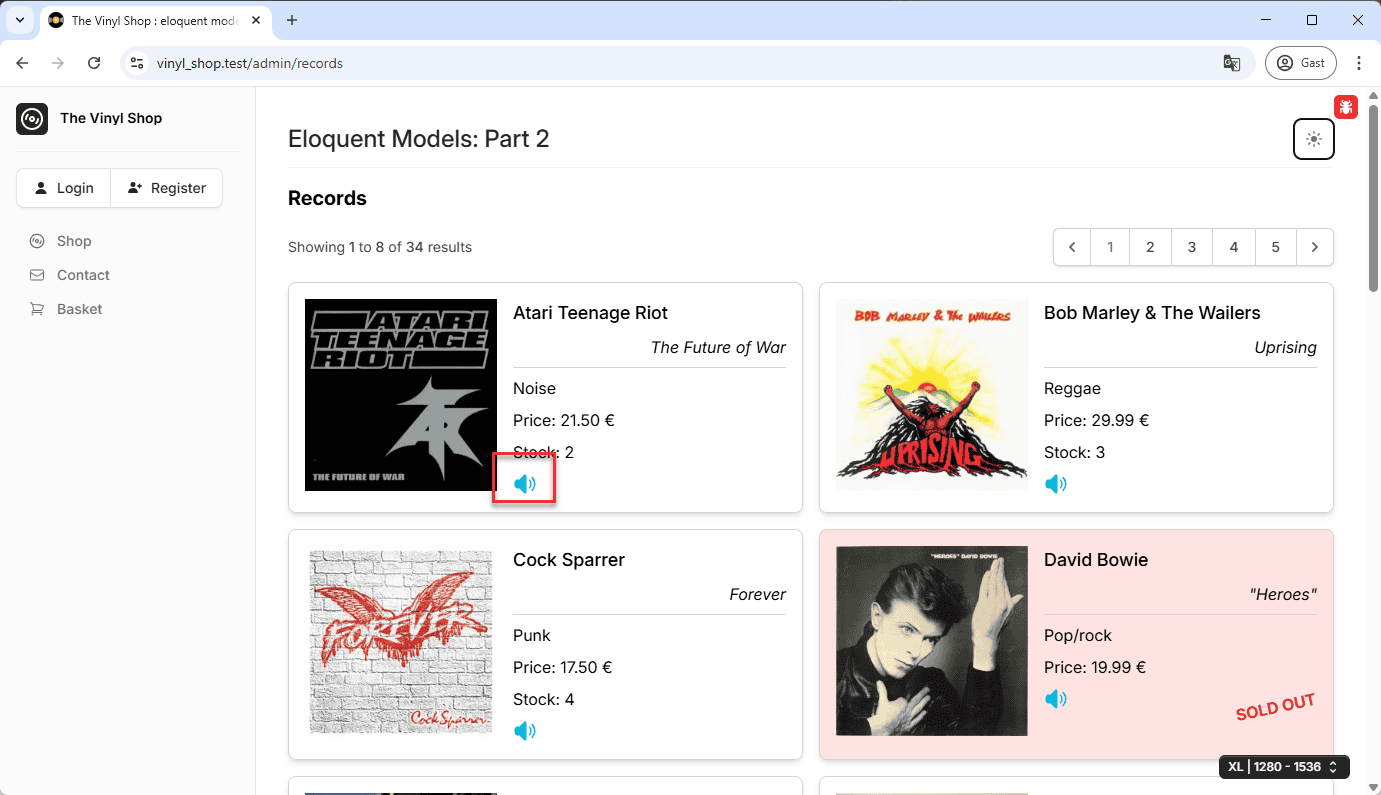Click The Future of War album cover
The height and width of the screenshot is (795, 1381).
click(x=401, y=395)
